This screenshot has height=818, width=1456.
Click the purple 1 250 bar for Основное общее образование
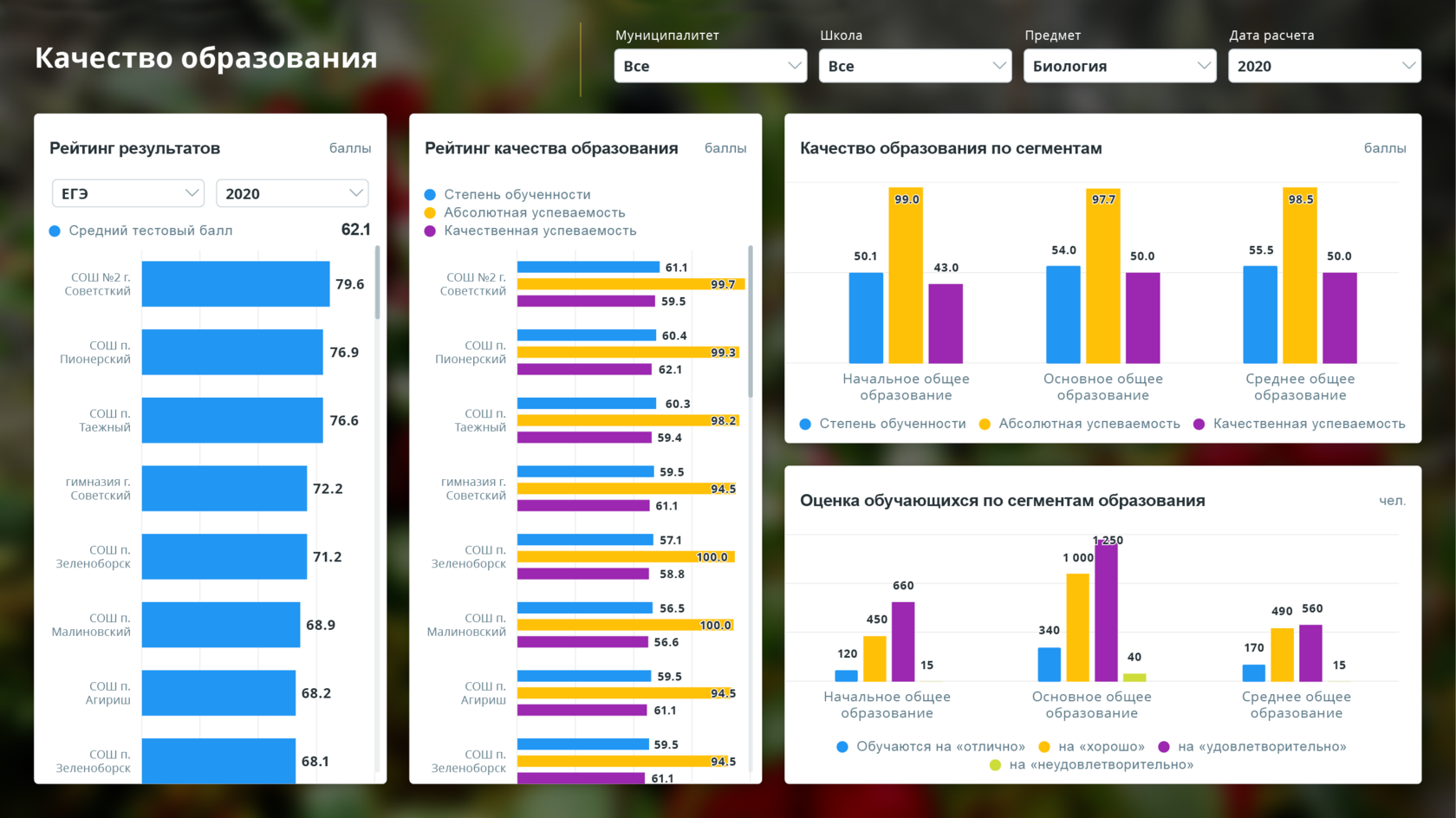tap(1106, 612)
